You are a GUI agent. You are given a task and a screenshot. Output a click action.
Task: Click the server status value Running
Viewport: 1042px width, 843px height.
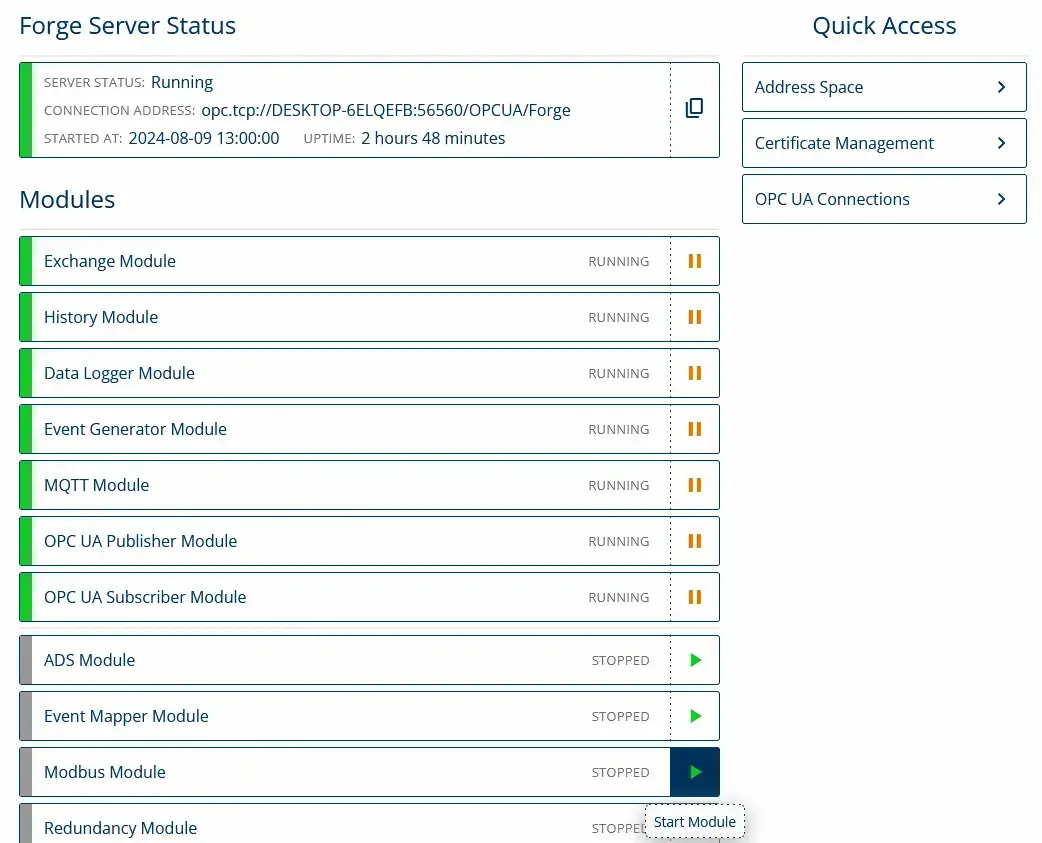(x=181, y=82)
